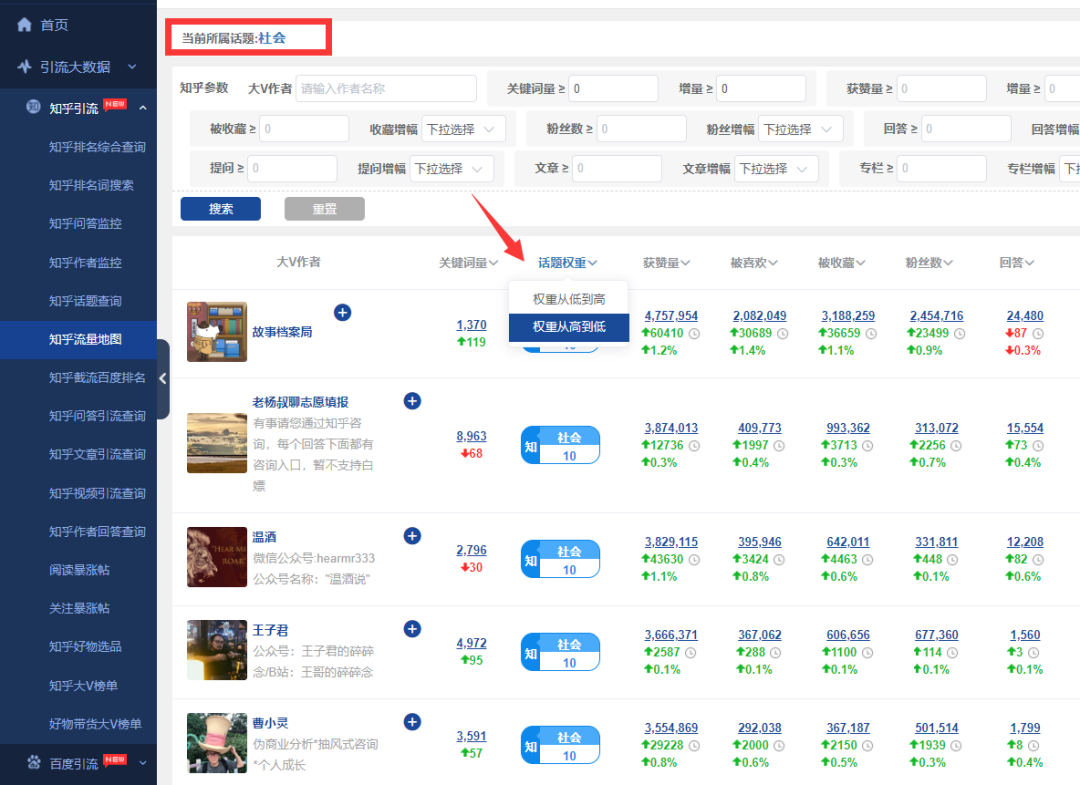Image resolution: width=1080 pixels, height=785 pixels.
Task: Choose 权重从高到低 option
Action: coord(569,327)
